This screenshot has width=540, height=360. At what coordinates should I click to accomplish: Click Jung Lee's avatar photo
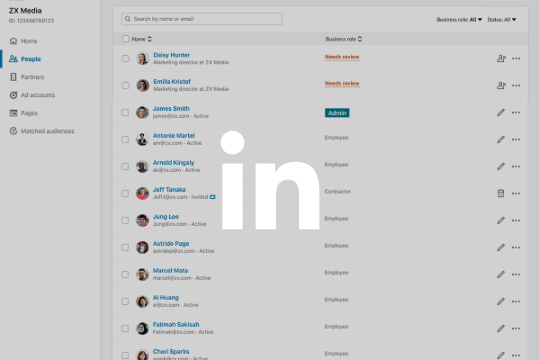pyautogui.click(x=142, y=220)
